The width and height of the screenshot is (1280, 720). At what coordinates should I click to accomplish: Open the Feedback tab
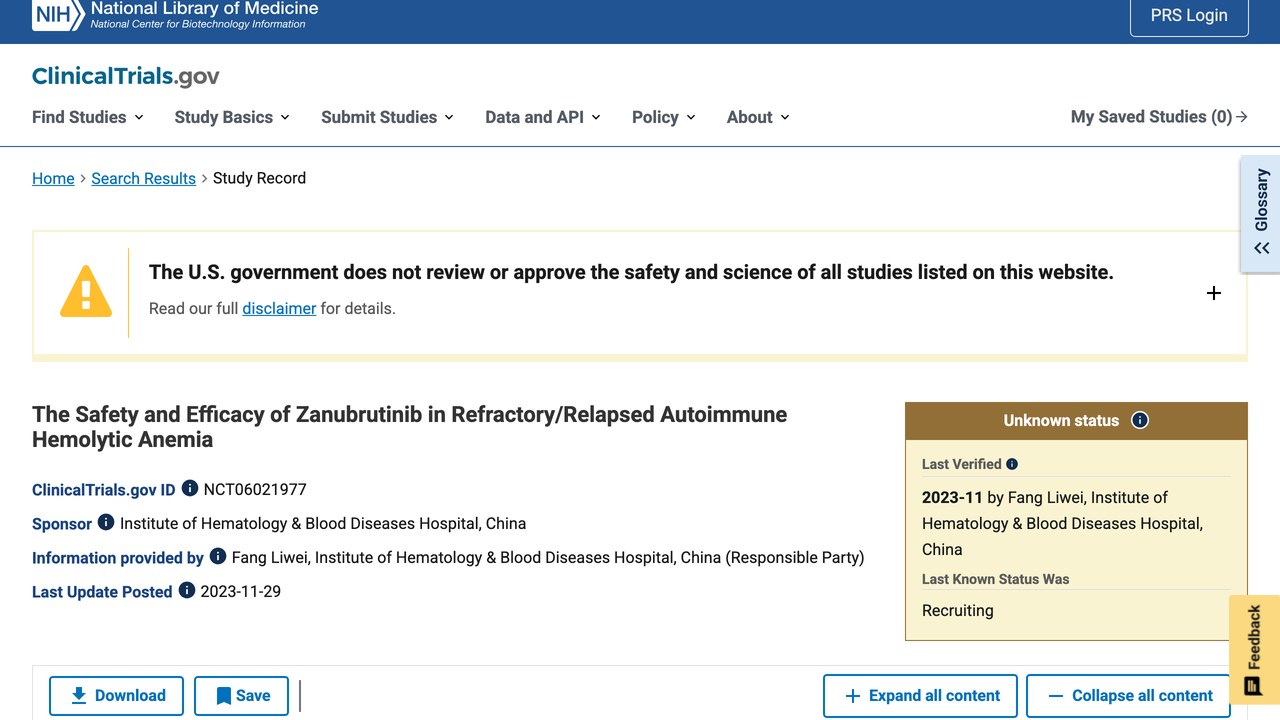point(1254,650)
